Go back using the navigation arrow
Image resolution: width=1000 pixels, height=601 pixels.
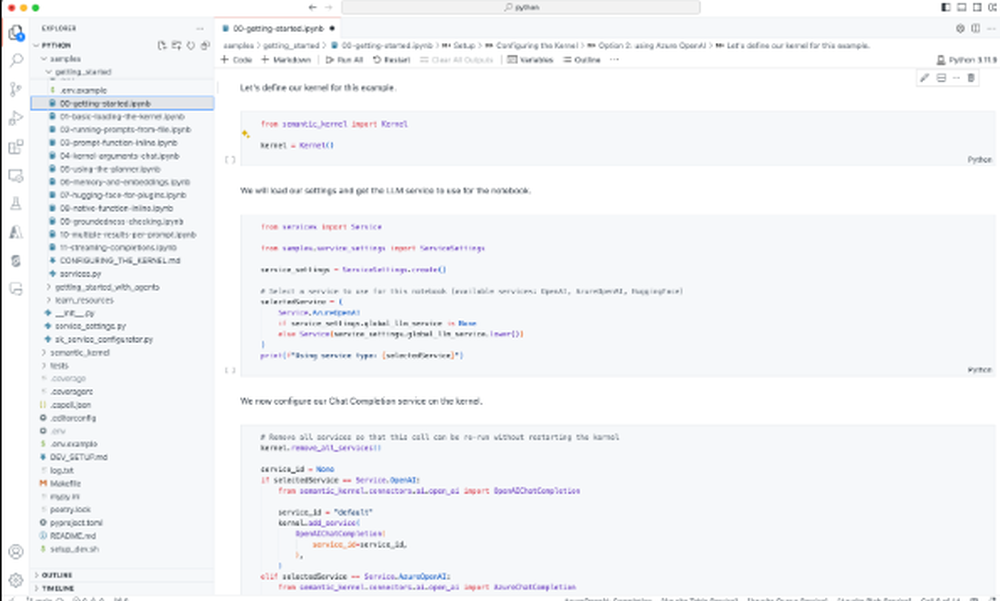tap(312, 7)
